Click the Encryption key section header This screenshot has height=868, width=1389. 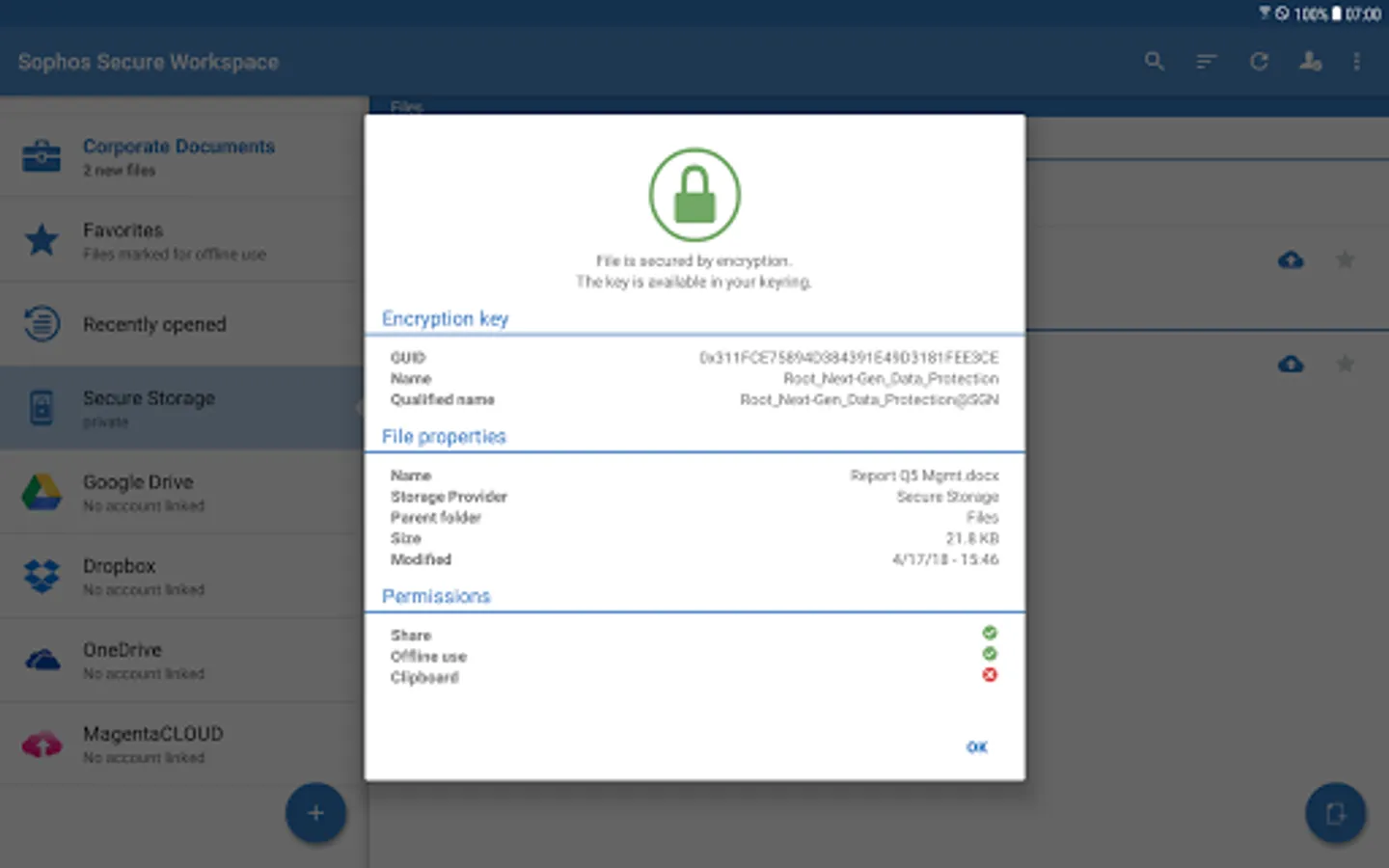(x=445, y=319)
